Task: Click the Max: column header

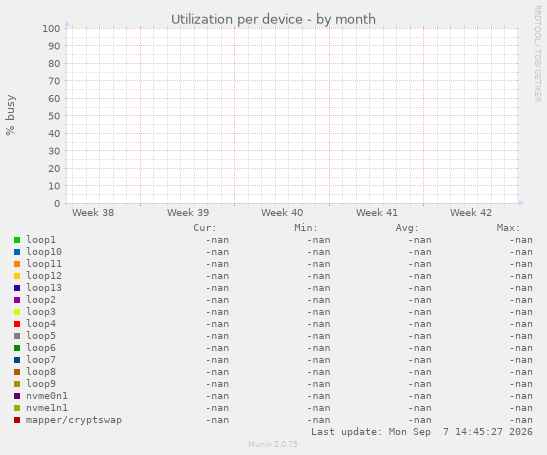Action: pos(508,228)
